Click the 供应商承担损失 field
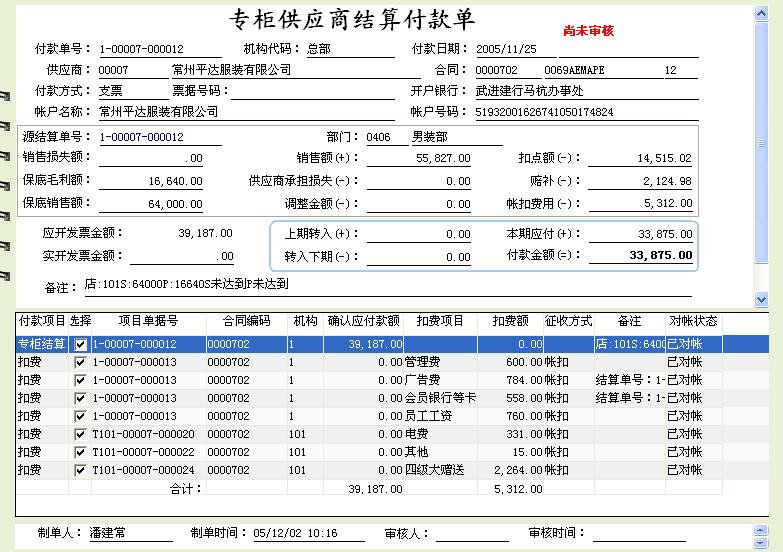The image size is (783, 552). [418, 181]
